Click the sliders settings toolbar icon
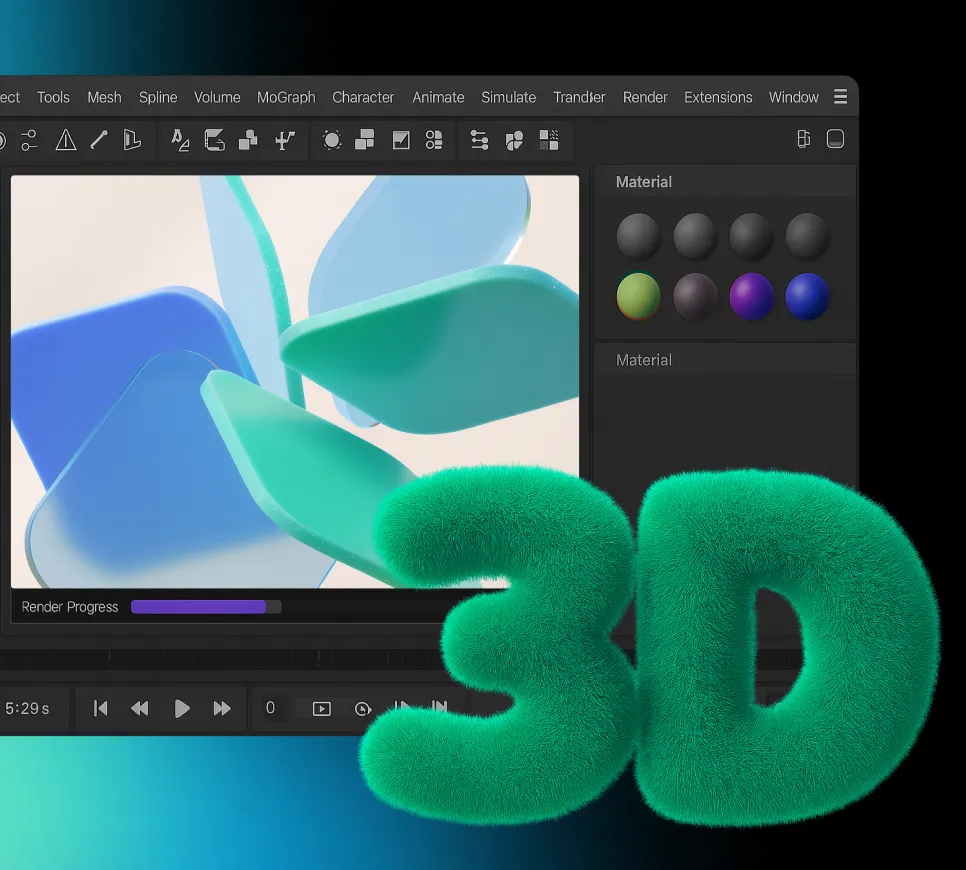The width and height of the screenshot is (966, 870). pyautogui.click(x=480, y=140)
